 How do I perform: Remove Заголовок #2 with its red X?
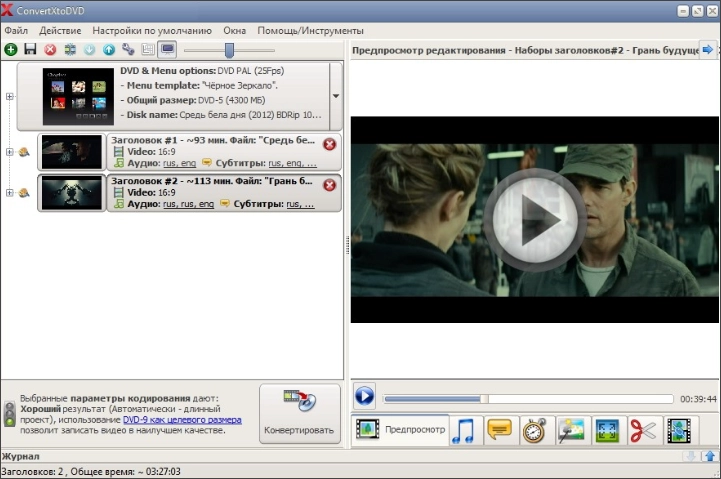pos(330,185)
